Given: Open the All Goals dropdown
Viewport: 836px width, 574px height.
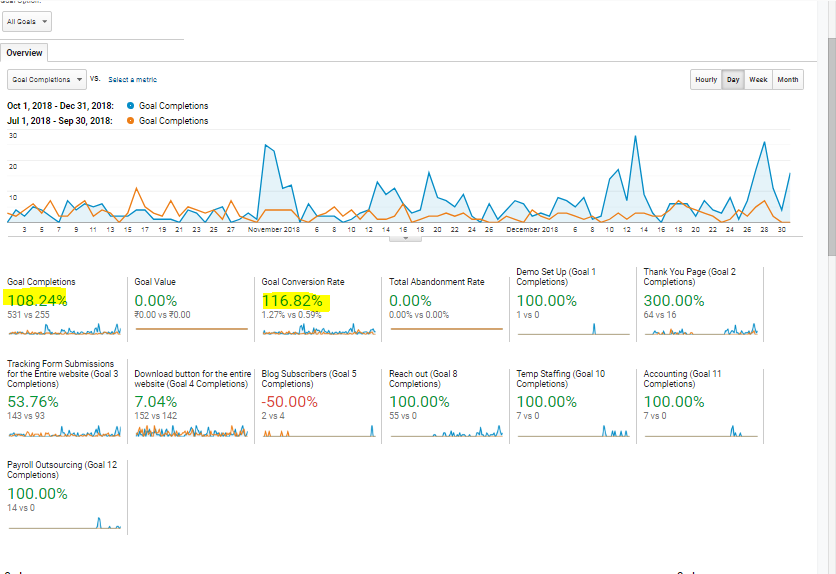Looking at the screenshot, I should 27,22.
